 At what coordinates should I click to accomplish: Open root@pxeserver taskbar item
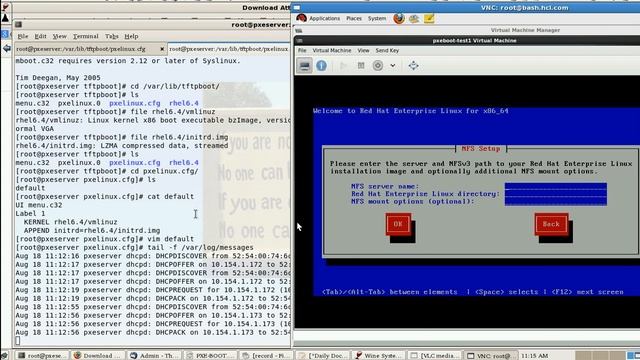coord(42,356)
